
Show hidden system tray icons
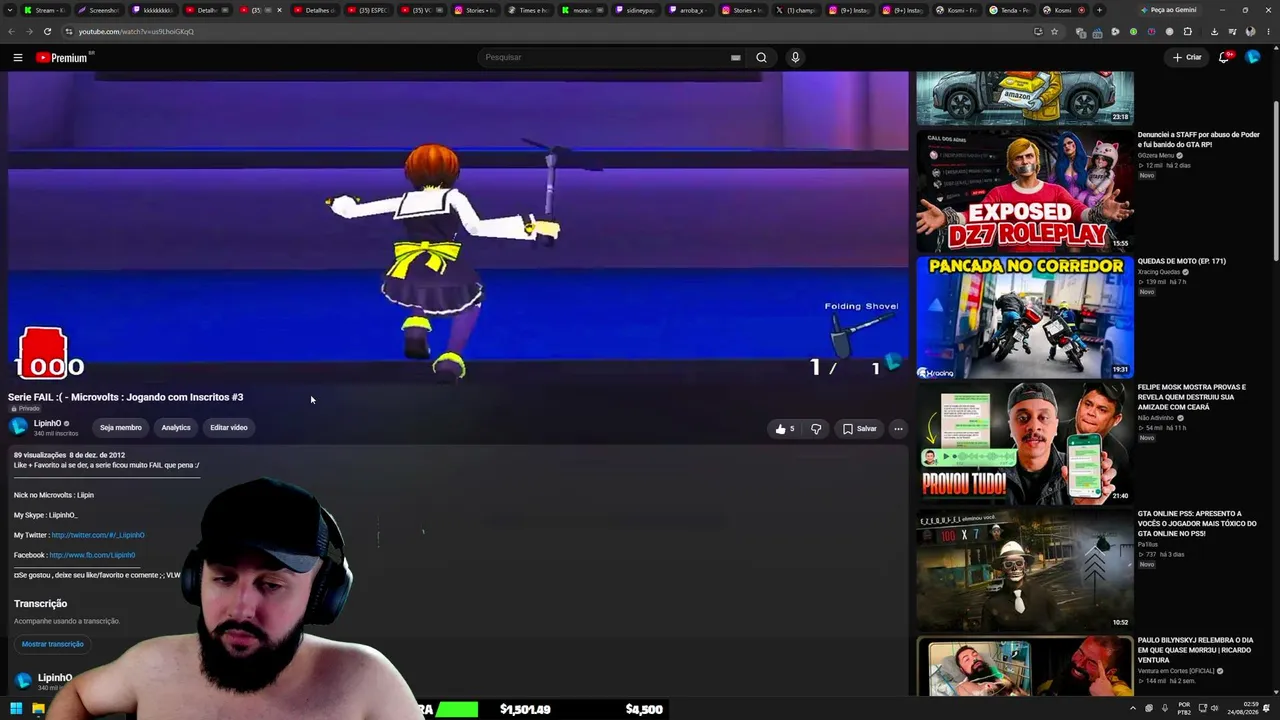(x=1133, y=708)
